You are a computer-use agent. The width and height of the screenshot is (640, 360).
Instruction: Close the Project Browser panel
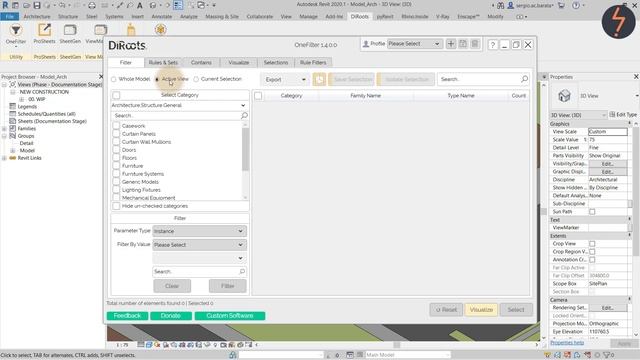101,76
